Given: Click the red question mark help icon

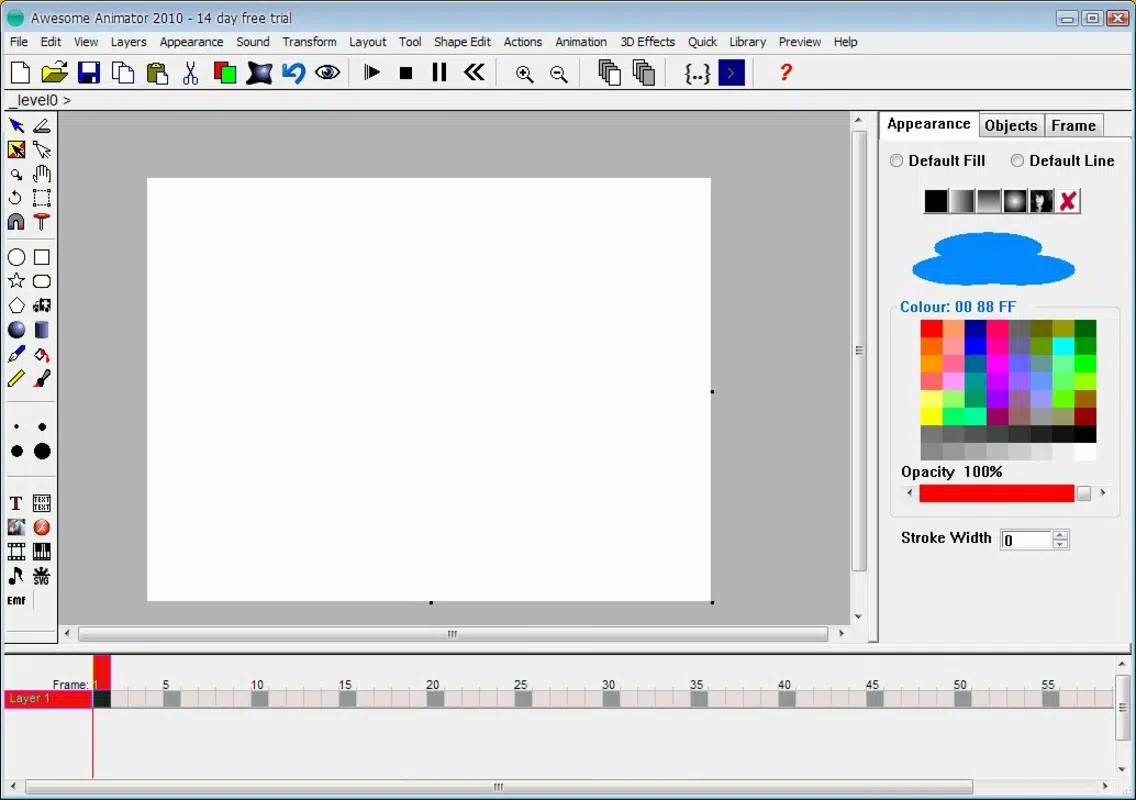Looking at the screenshot, I should [x=785, y=72].
